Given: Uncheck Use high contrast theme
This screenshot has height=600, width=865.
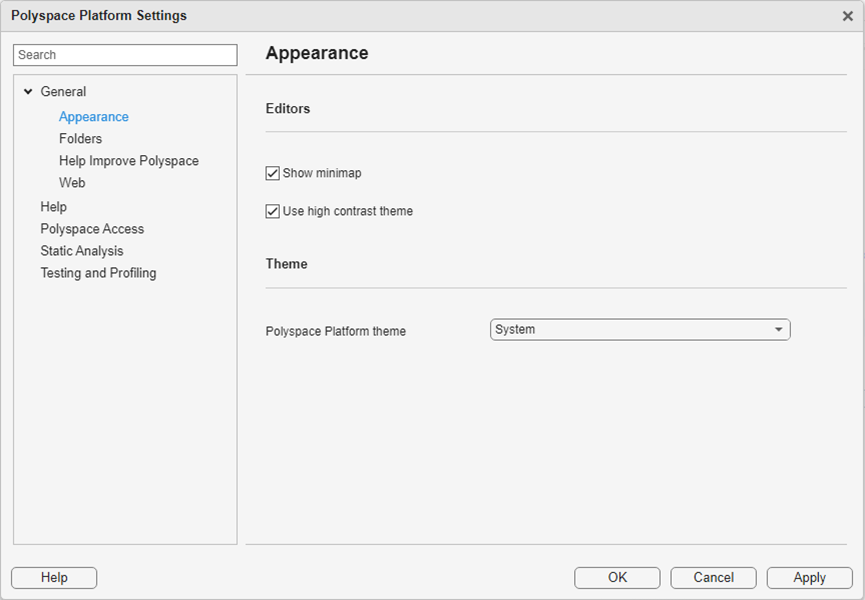Looking at the screenshot, I should (272, 211).
